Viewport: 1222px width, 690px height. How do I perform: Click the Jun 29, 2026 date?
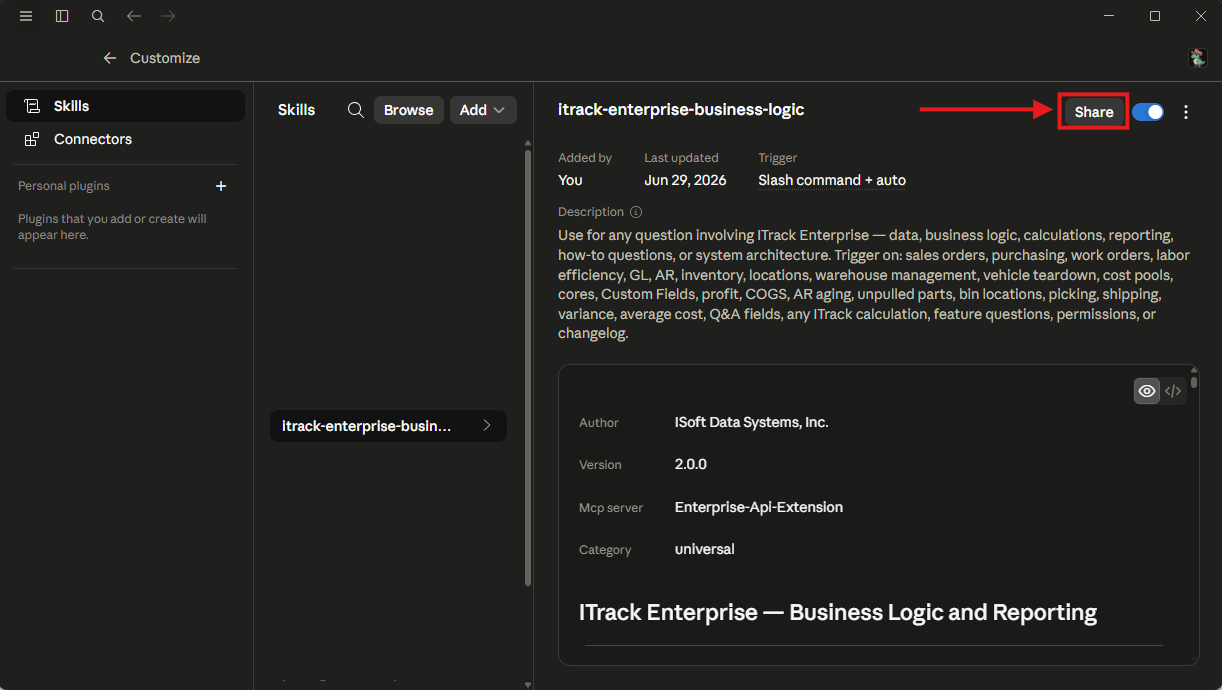pyautogui.click(x=685, y=180)
